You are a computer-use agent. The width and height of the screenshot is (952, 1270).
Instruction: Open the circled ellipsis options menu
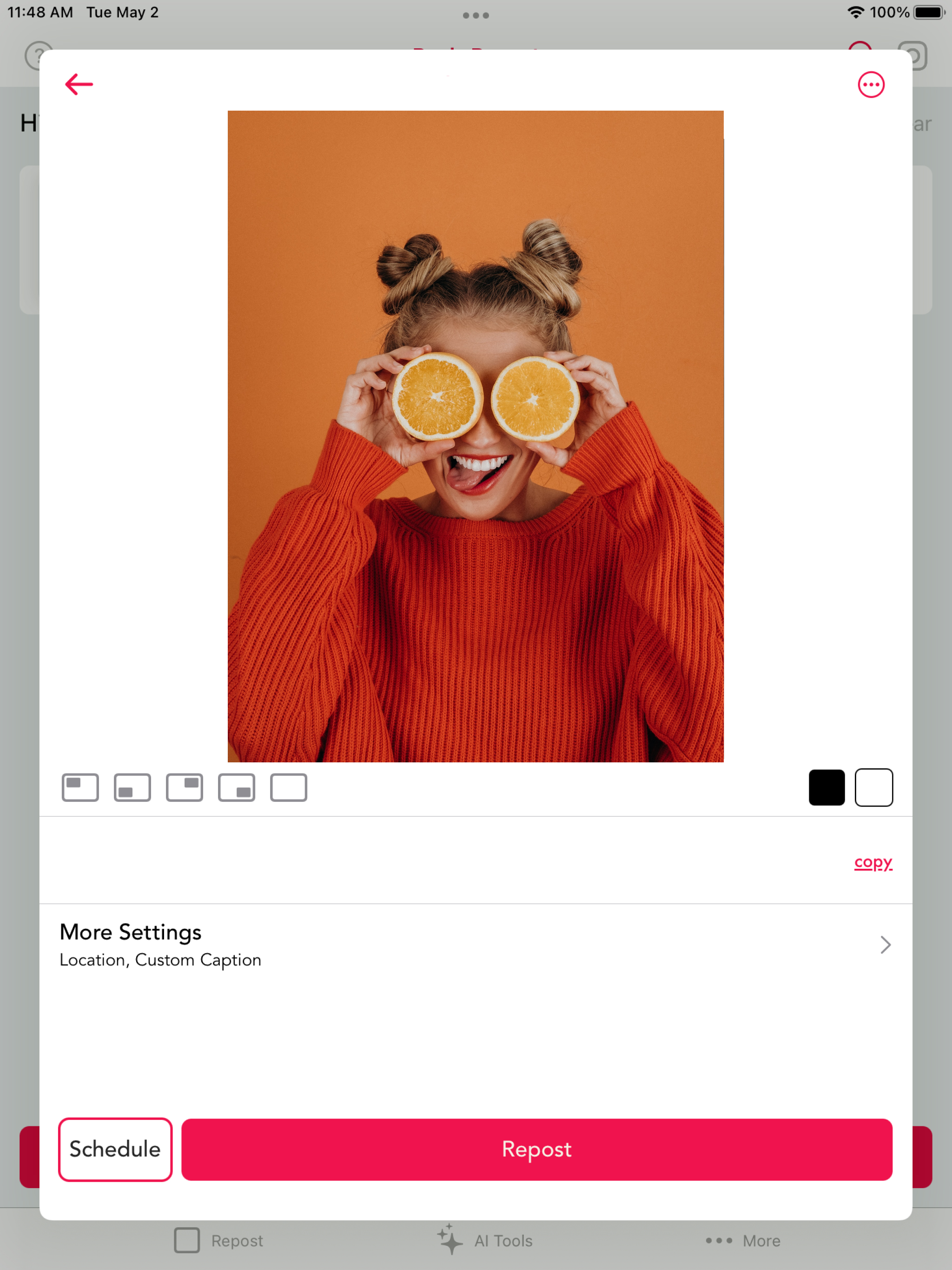pyautogui.click(x=871, y=85)
